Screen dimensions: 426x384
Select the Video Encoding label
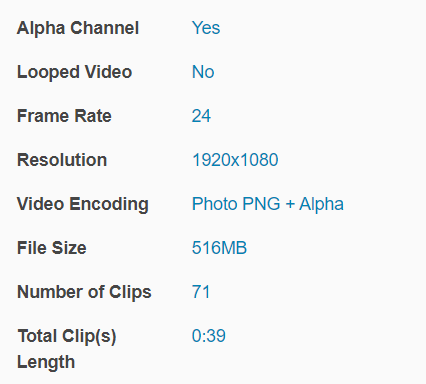pyautogui.click(x=83, y=204)
